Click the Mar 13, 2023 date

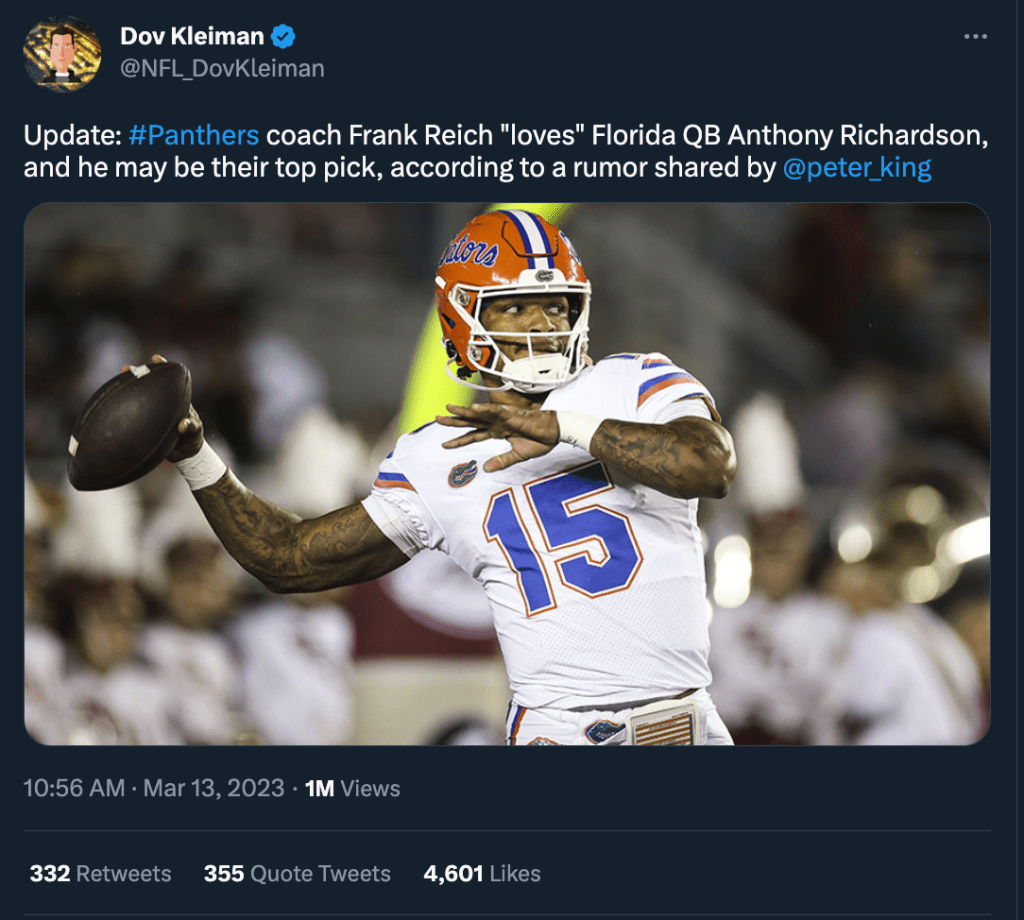pos(214,788)
